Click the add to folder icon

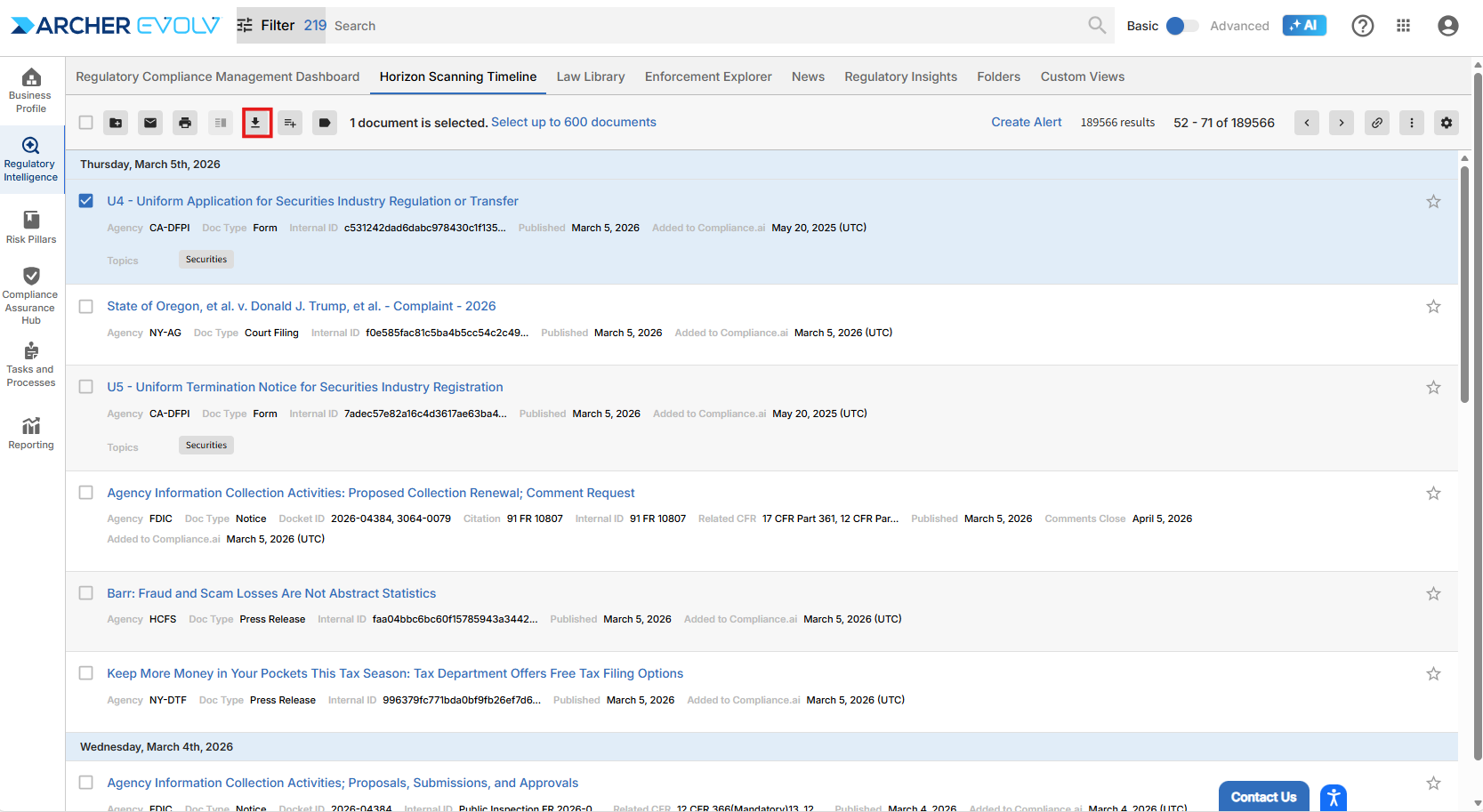(116, 123)
